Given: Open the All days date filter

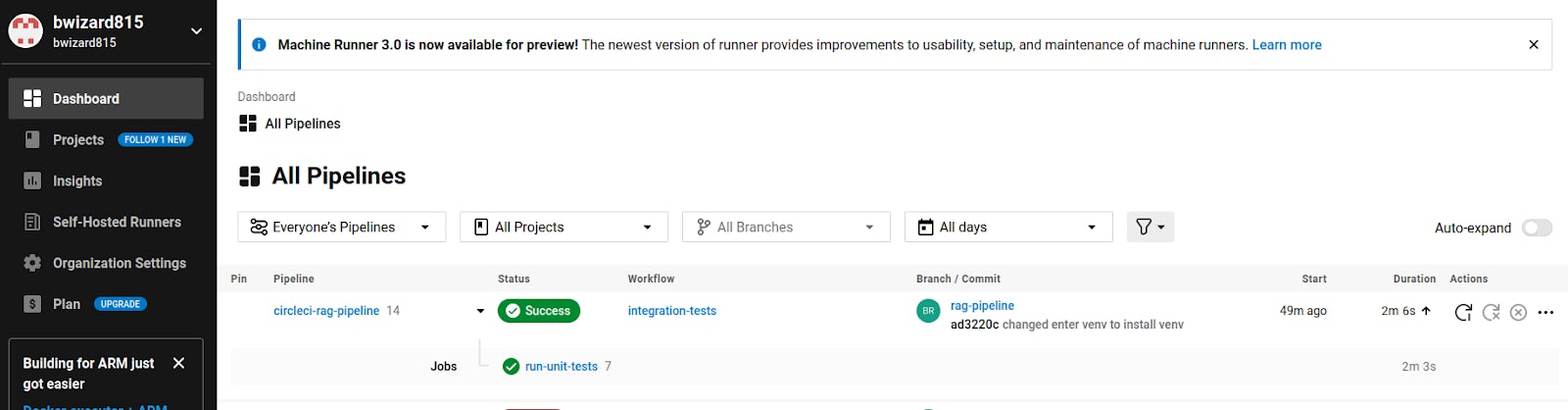Looking at the screenshot, I should pyautogui.click(x=1007, y=227).
